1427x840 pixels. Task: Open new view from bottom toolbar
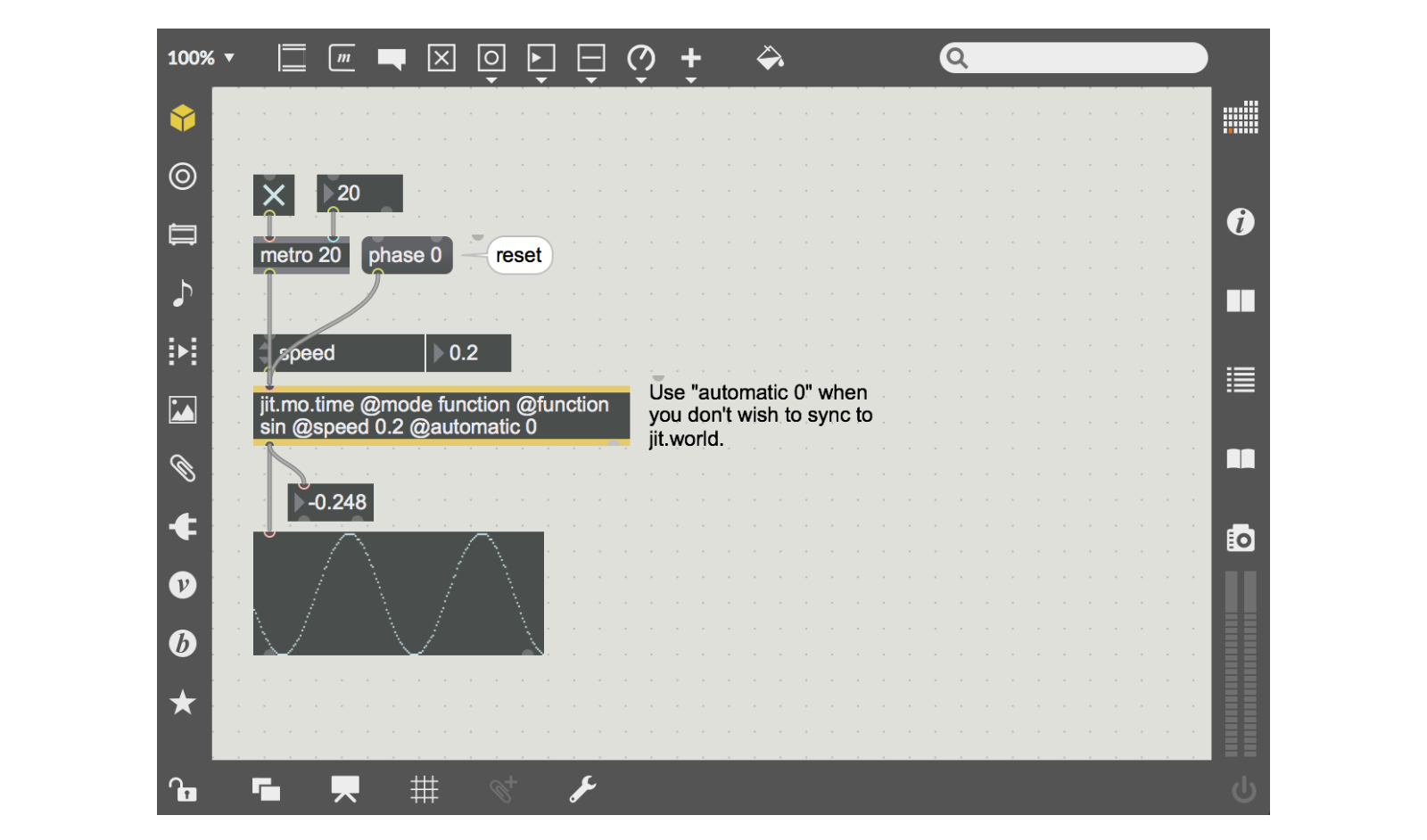click(x=266, y=789)
